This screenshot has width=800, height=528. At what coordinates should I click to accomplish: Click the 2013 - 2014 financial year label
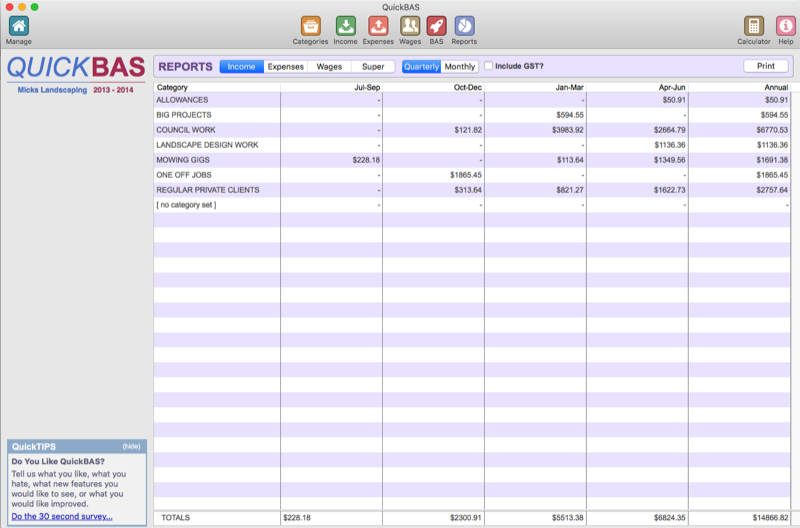tap(113, 90)
